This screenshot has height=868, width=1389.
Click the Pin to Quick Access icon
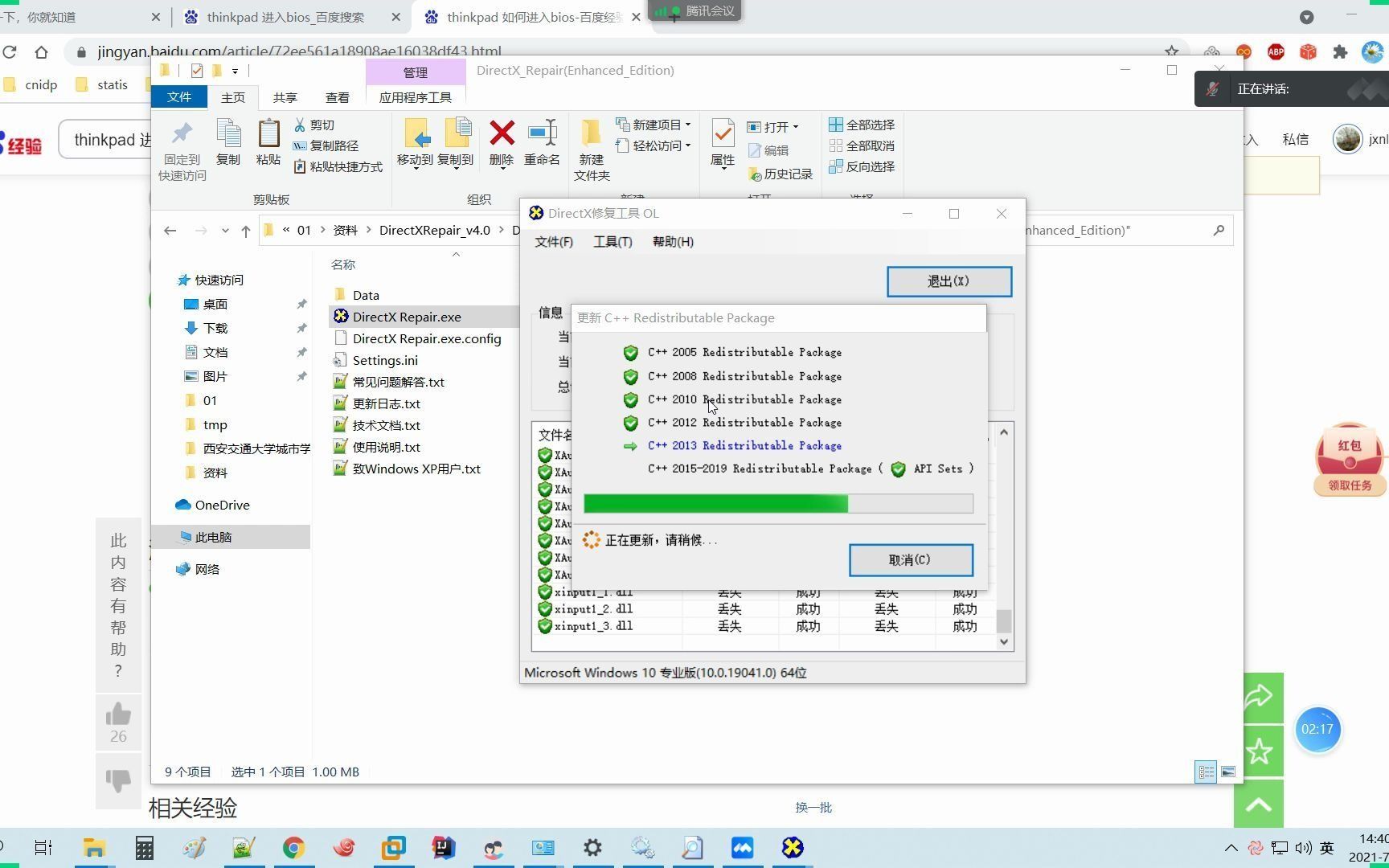182,134
